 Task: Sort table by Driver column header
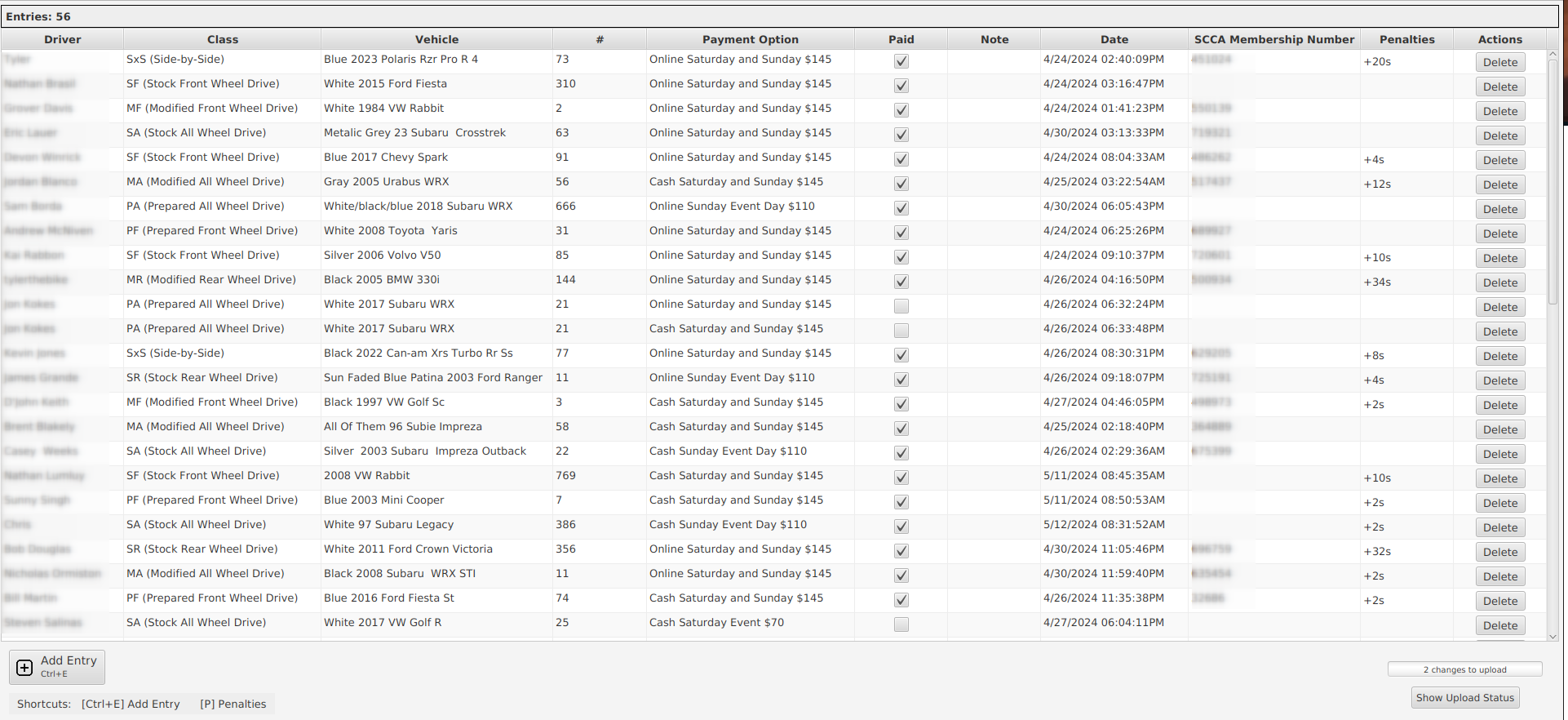[63, 39]
